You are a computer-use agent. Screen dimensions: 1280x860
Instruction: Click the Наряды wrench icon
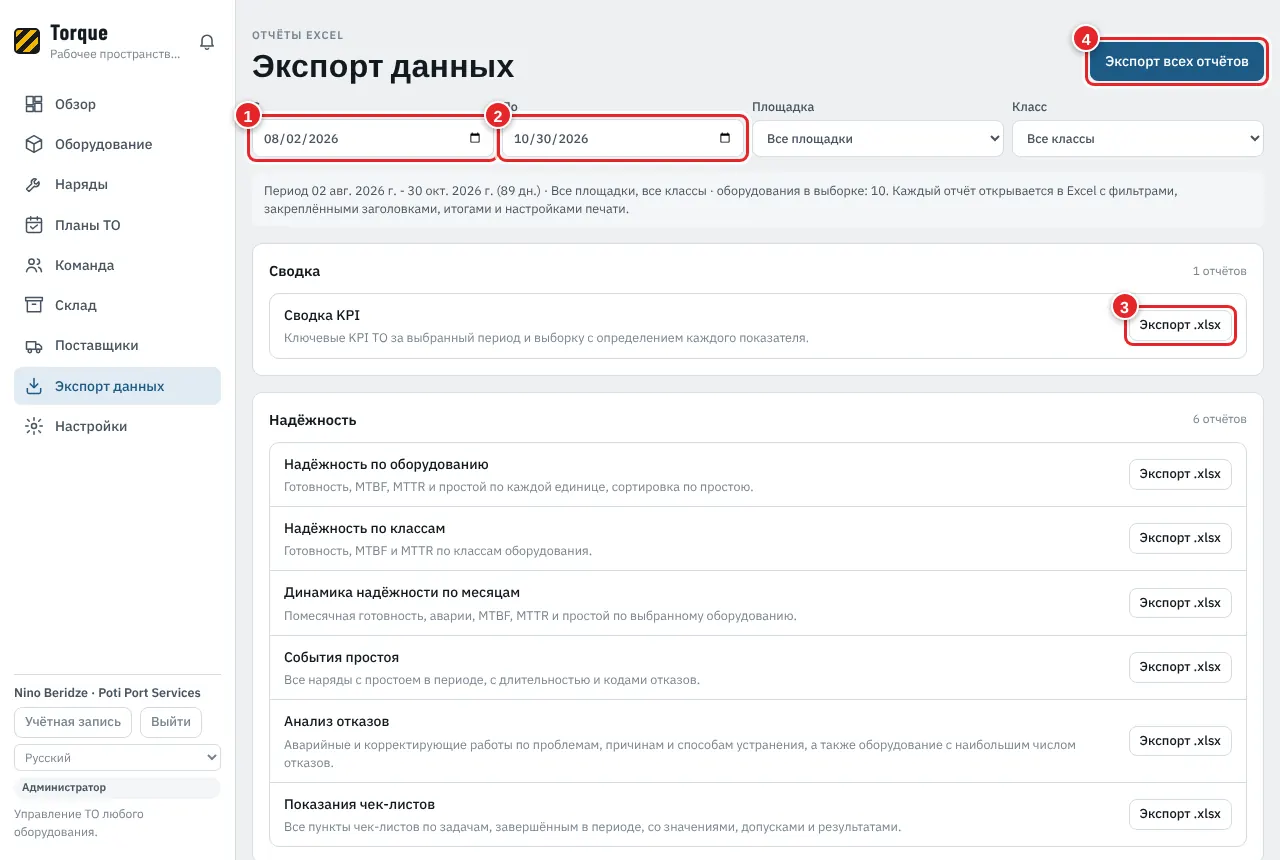(34, 185)
